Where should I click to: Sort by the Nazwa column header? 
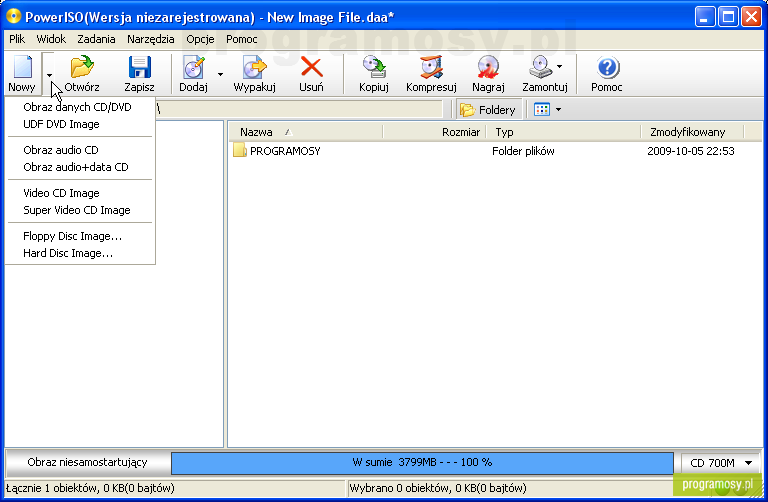(306, 132)
